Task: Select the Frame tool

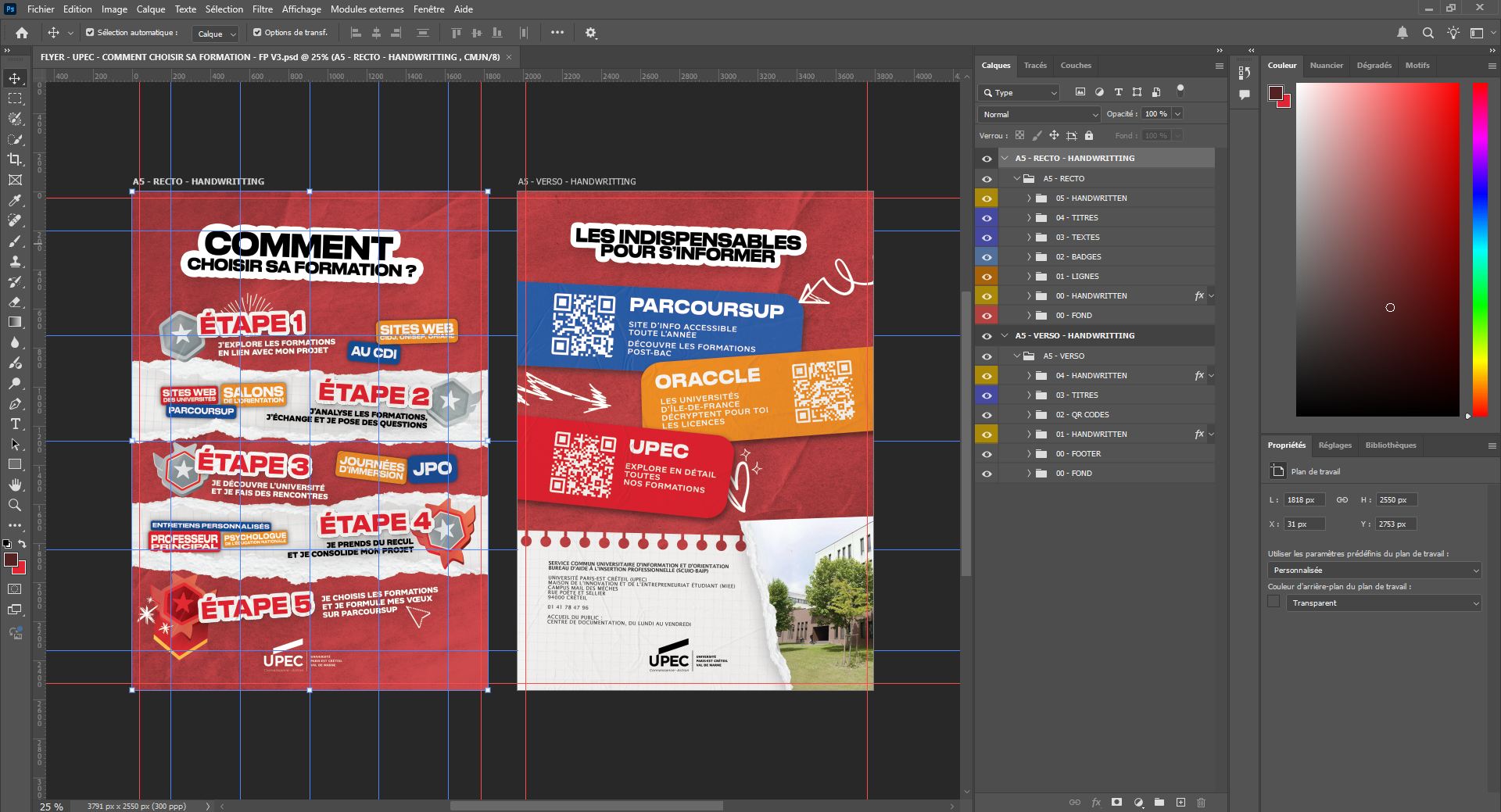Action: pyautogui.click(x=15, y=180)
